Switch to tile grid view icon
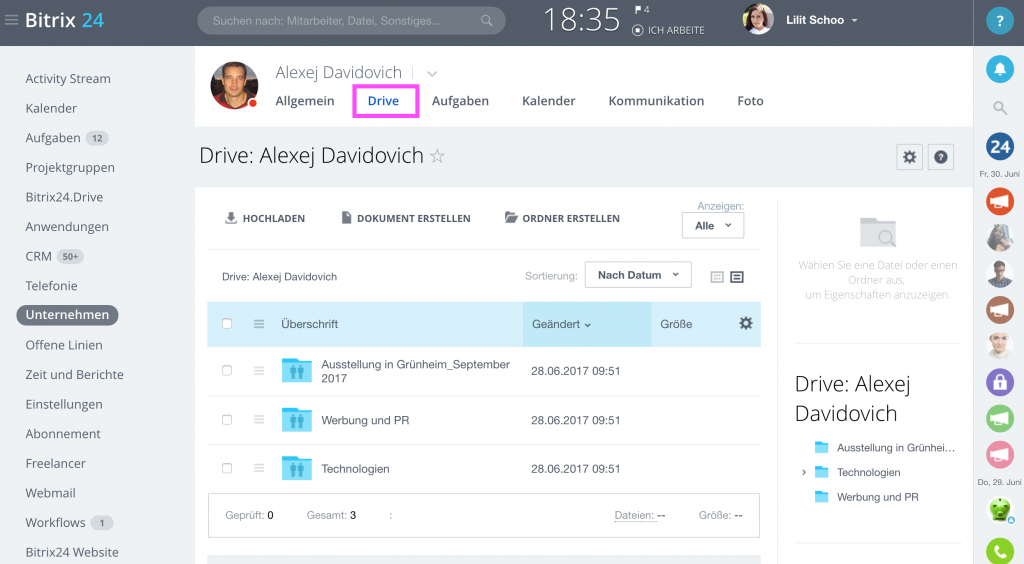1024x564 pixels. click(716, 277)
